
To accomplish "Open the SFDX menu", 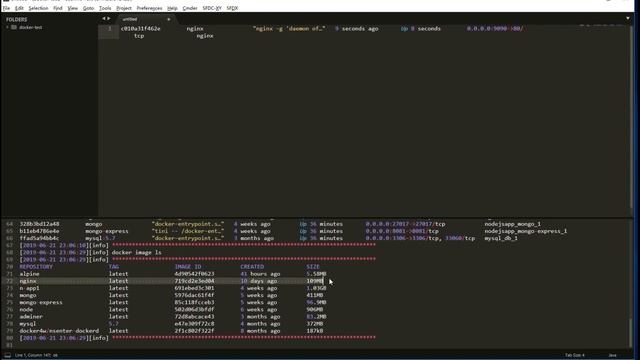I will coord(232,8).
